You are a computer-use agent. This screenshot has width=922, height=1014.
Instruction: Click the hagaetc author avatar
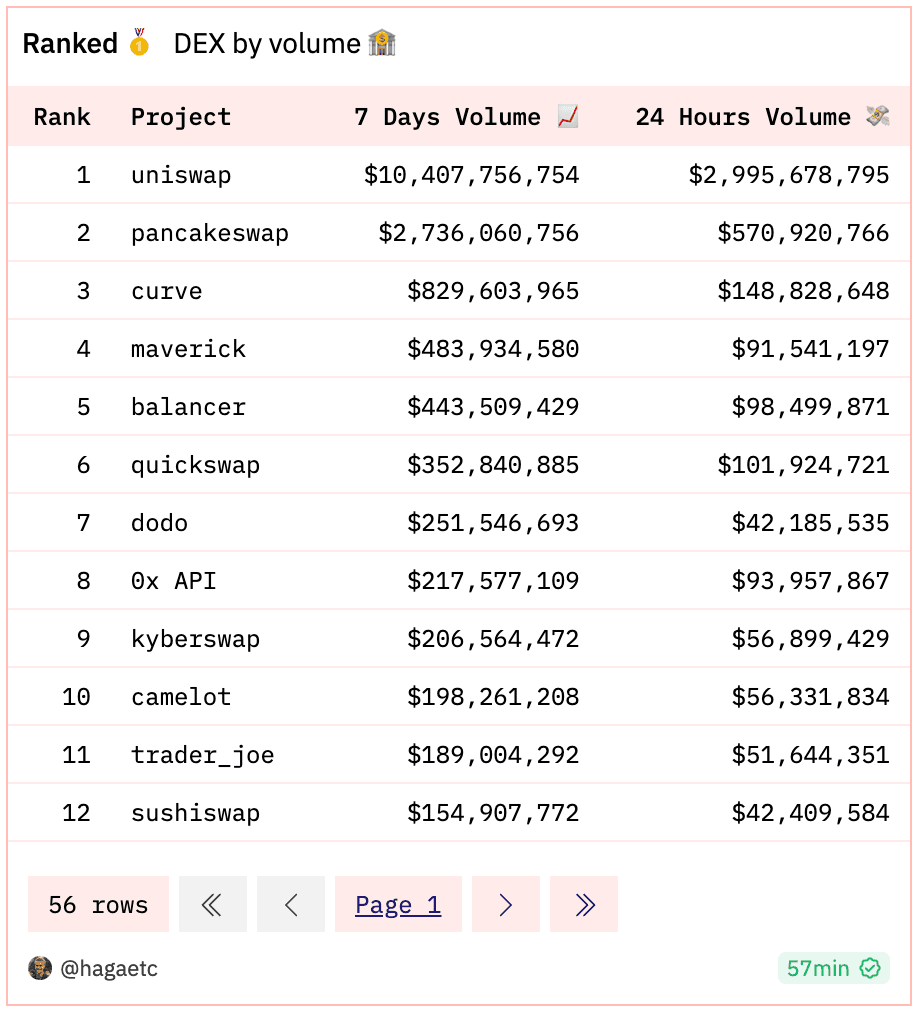click(40, 968)
